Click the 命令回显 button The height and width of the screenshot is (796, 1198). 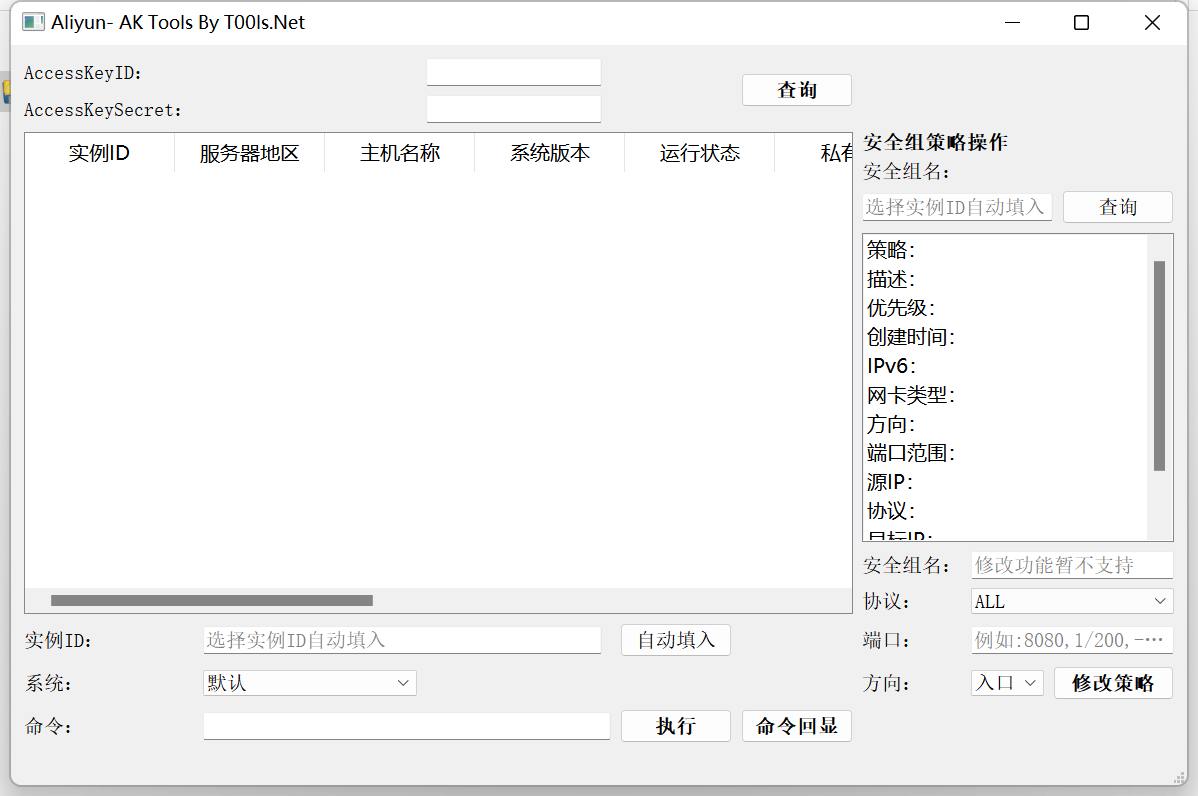click(x=797, y=726)
